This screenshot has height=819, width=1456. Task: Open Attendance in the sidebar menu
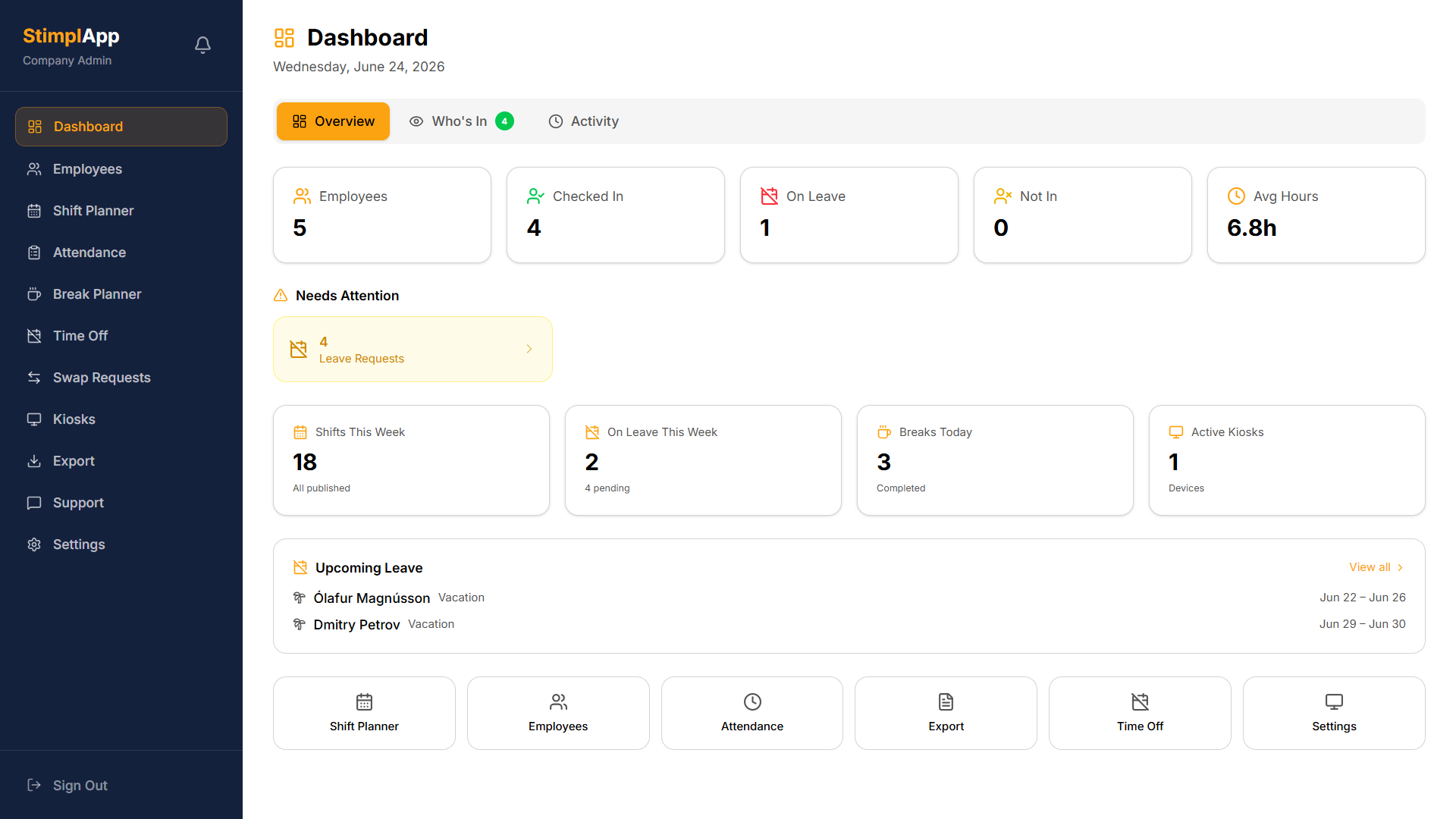pos(121,253)
